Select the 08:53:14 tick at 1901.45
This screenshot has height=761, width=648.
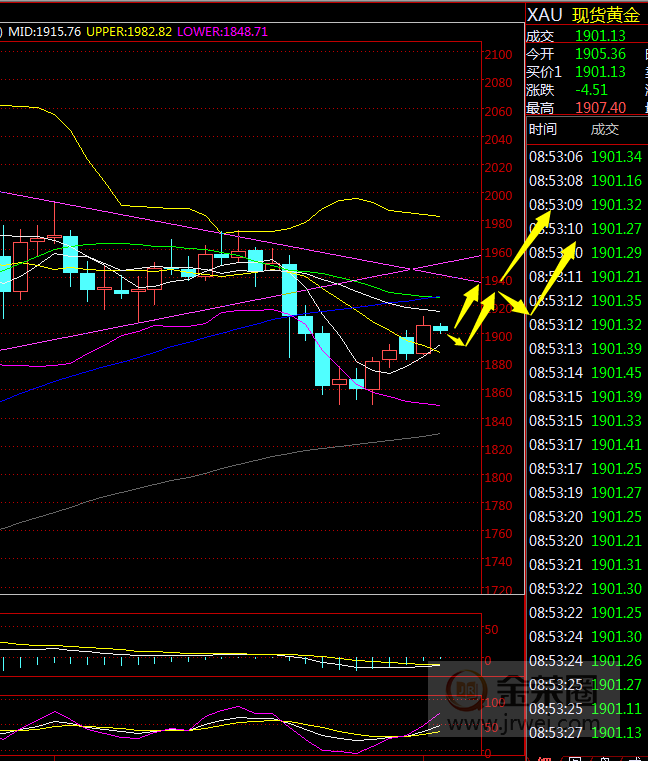tap(585, 373)
